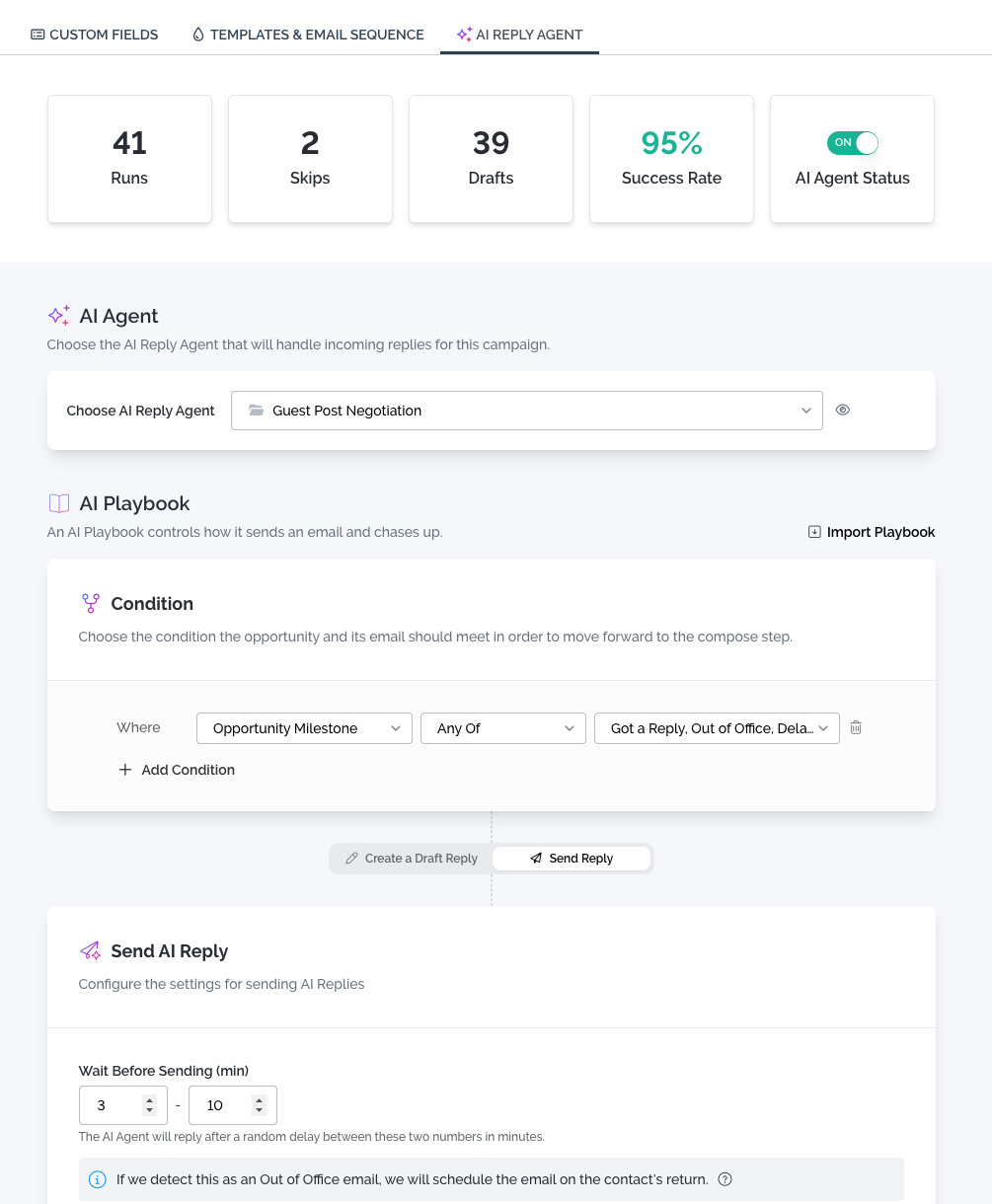Click the Out of Office help question icon

click(x=725, y=1179)
